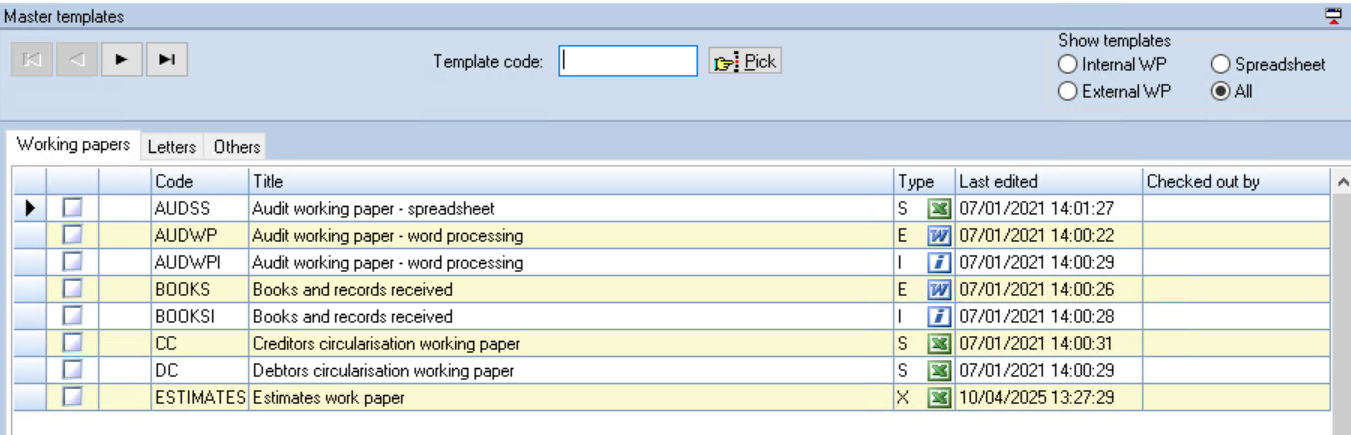
Task: Switch to the Working papers tab
Action: click(73, 145)
